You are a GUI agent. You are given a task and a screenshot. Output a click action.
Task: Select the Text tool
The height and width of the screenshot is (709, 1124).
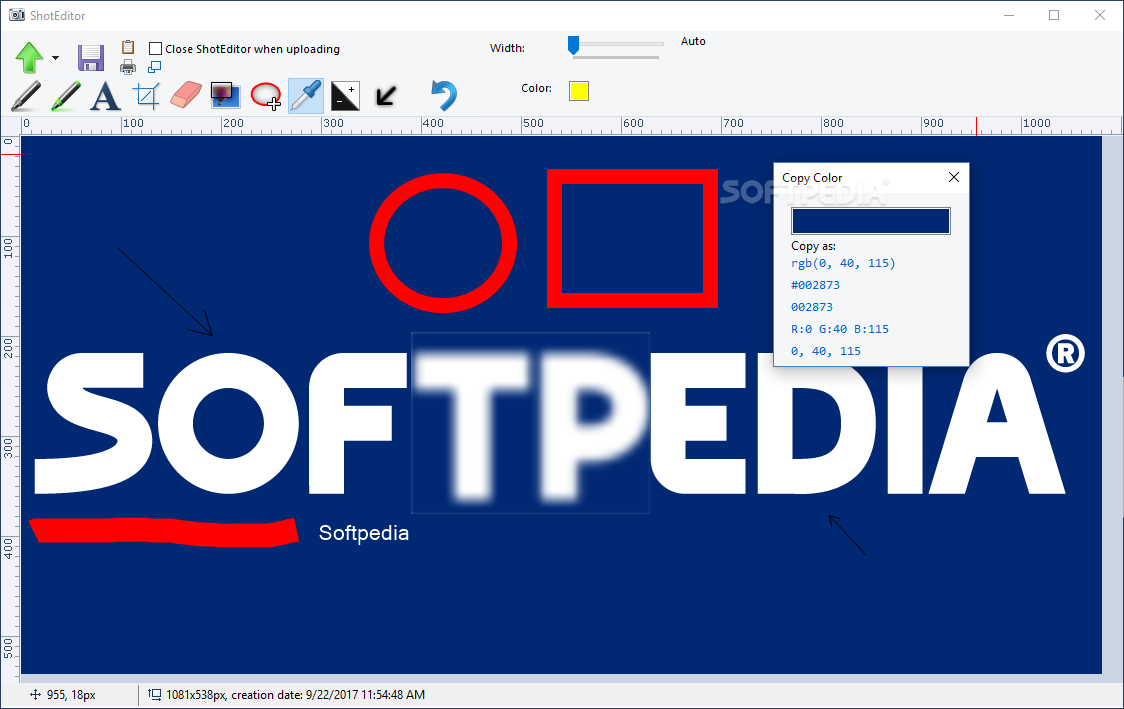(x=105, y=96)
